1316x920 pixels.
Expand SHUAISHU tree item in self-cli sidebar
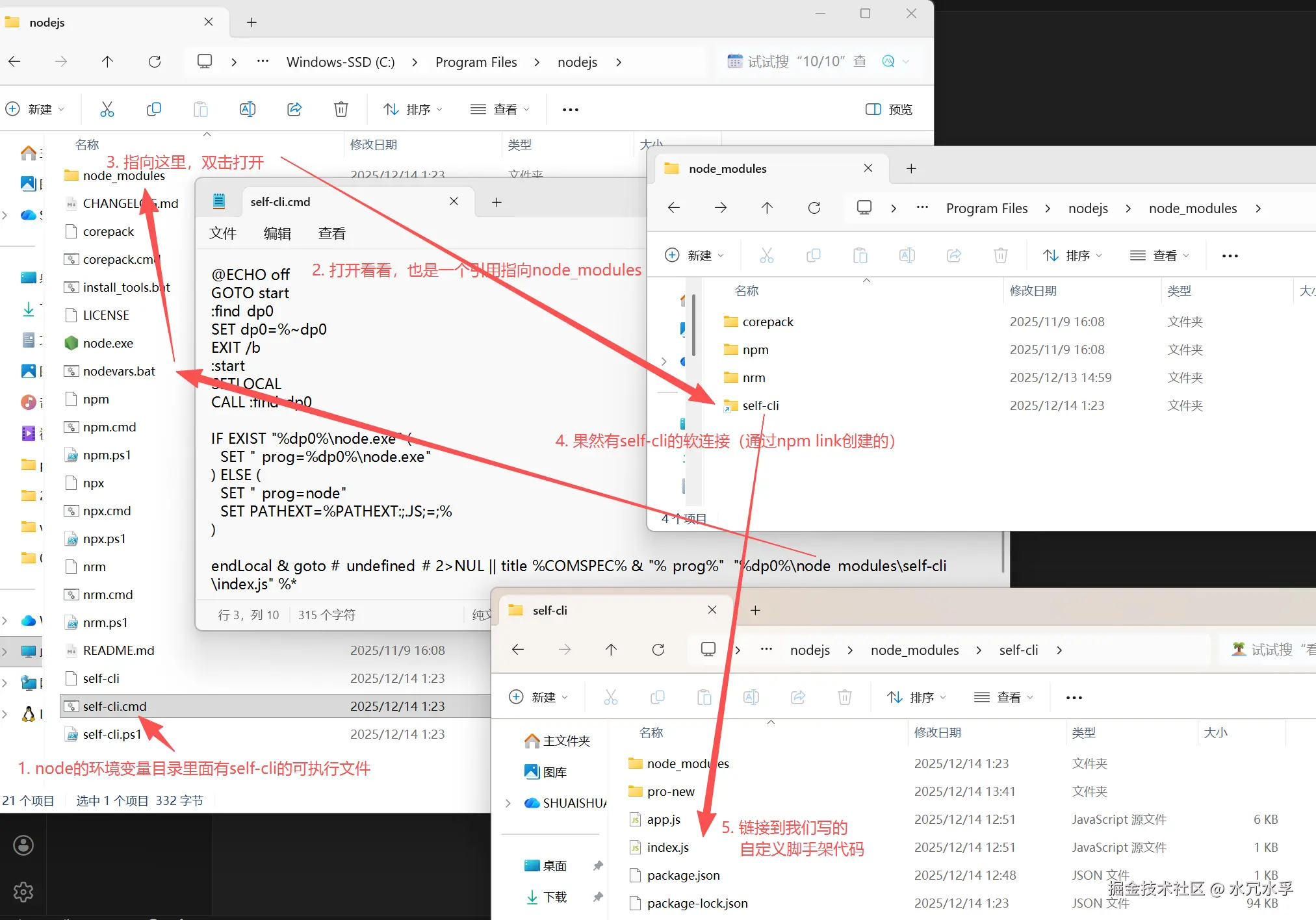click(508, 803)
